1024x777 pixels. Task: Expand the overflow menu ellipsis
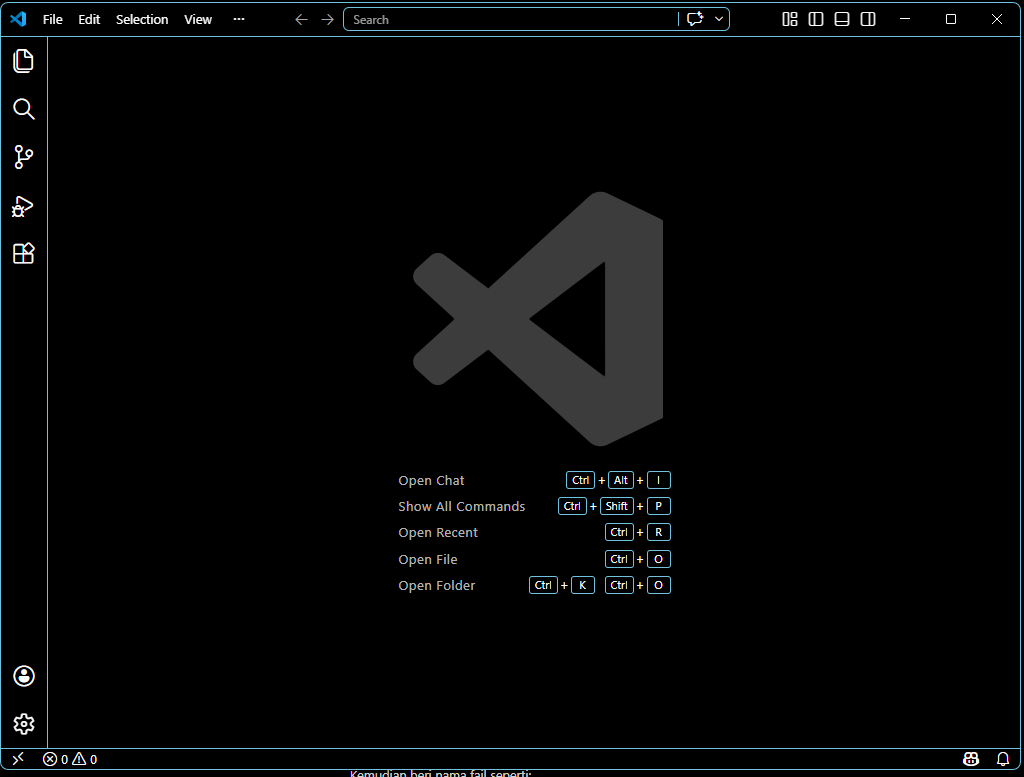coord(239,19)
